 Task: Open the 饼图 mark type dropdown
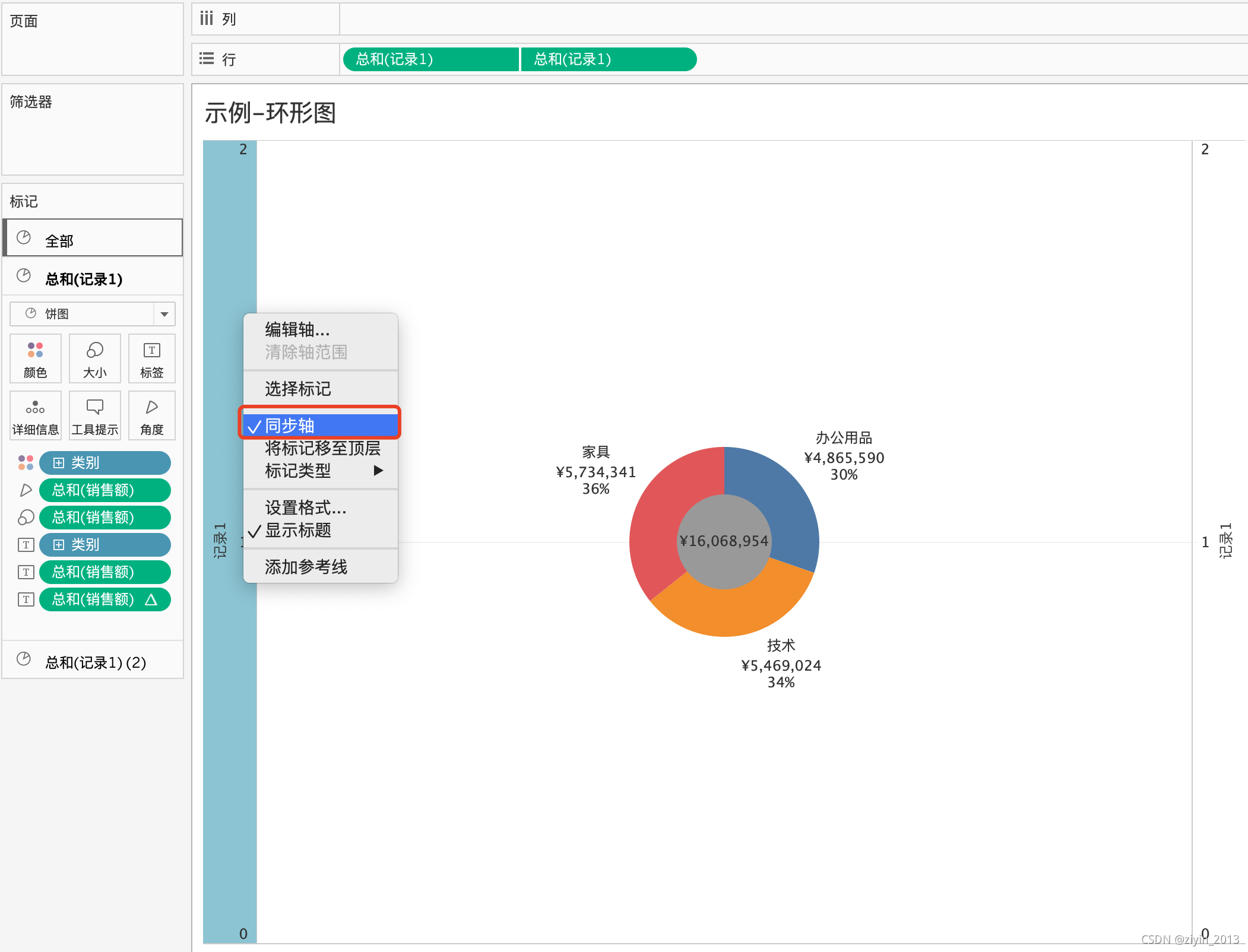tap(164, 314)
